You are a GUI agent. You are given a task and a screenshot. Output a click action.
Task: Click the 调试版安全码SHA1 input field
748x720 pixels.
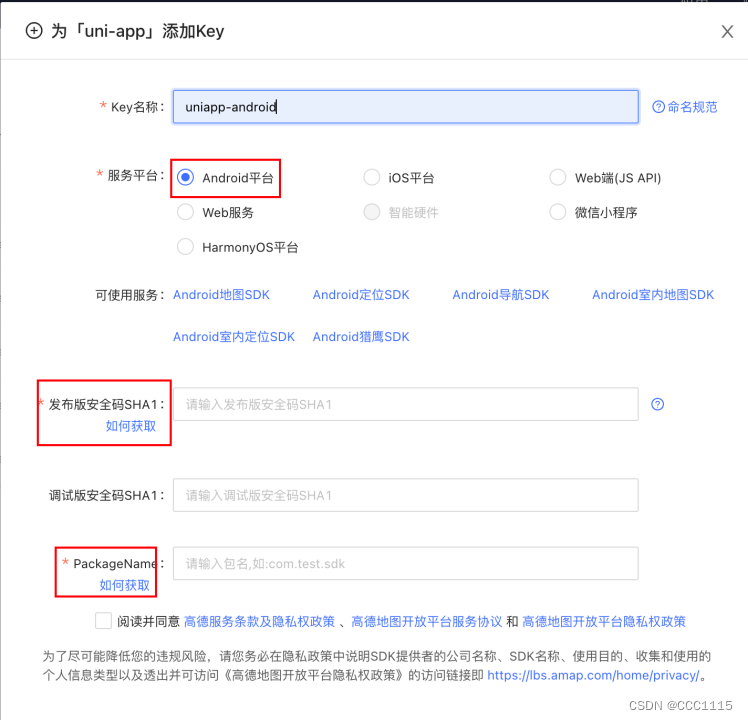pos(405,495)
